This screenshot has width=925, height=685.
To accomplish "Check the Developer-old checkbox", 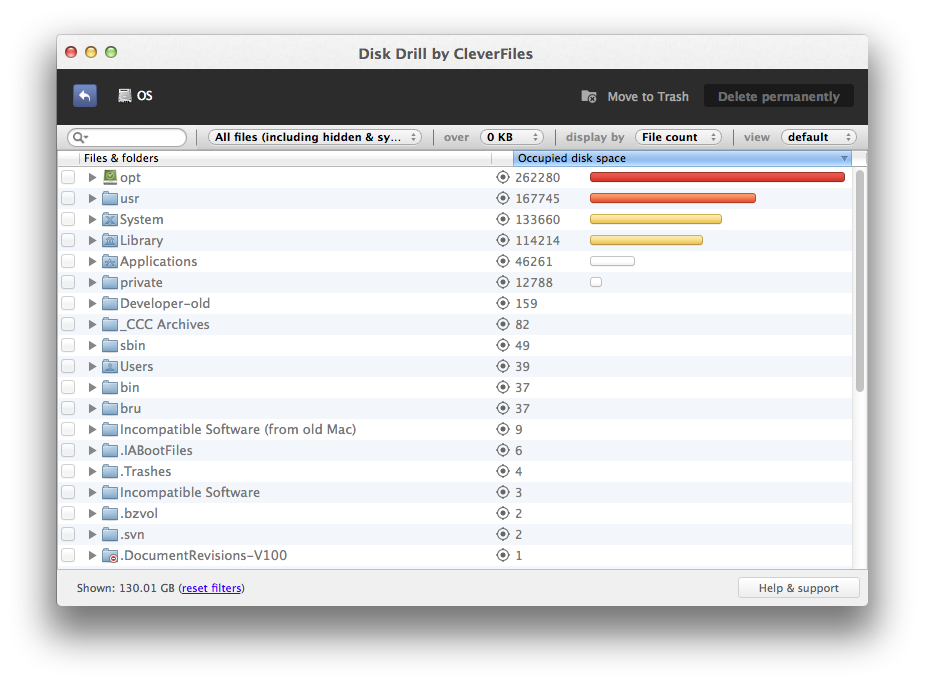I will pos(68,303).
